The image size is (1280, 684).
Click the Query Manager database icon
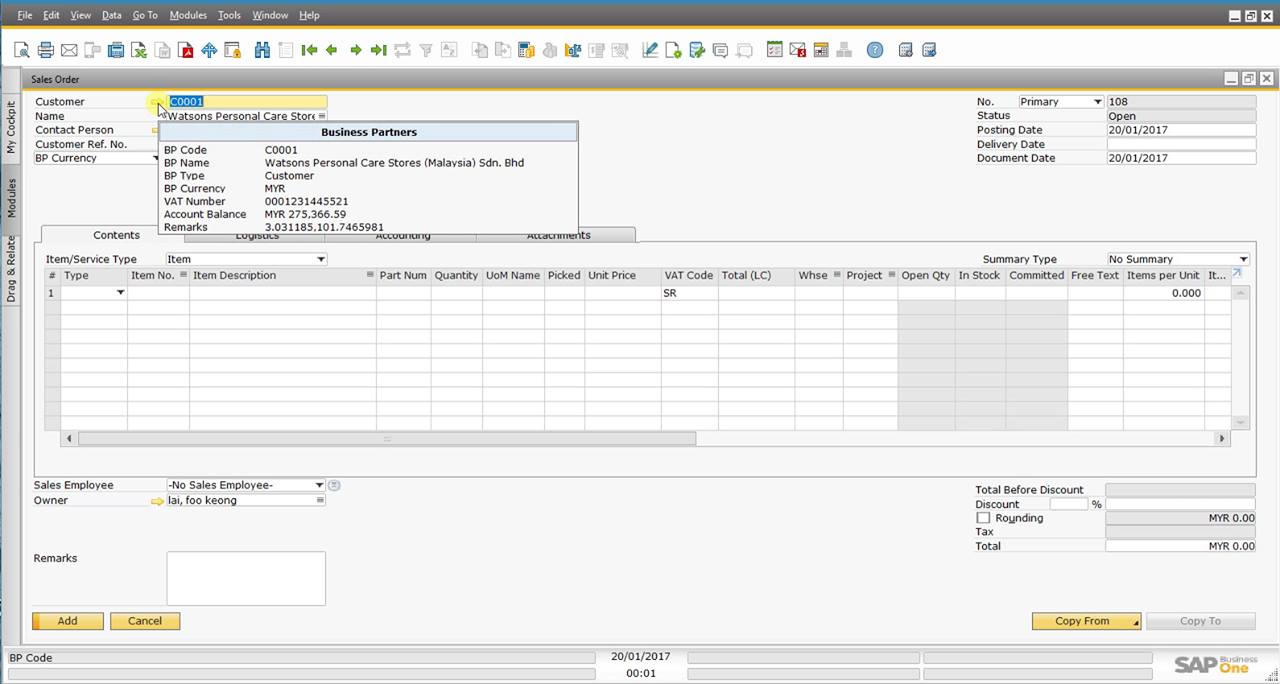coord(697,50)
